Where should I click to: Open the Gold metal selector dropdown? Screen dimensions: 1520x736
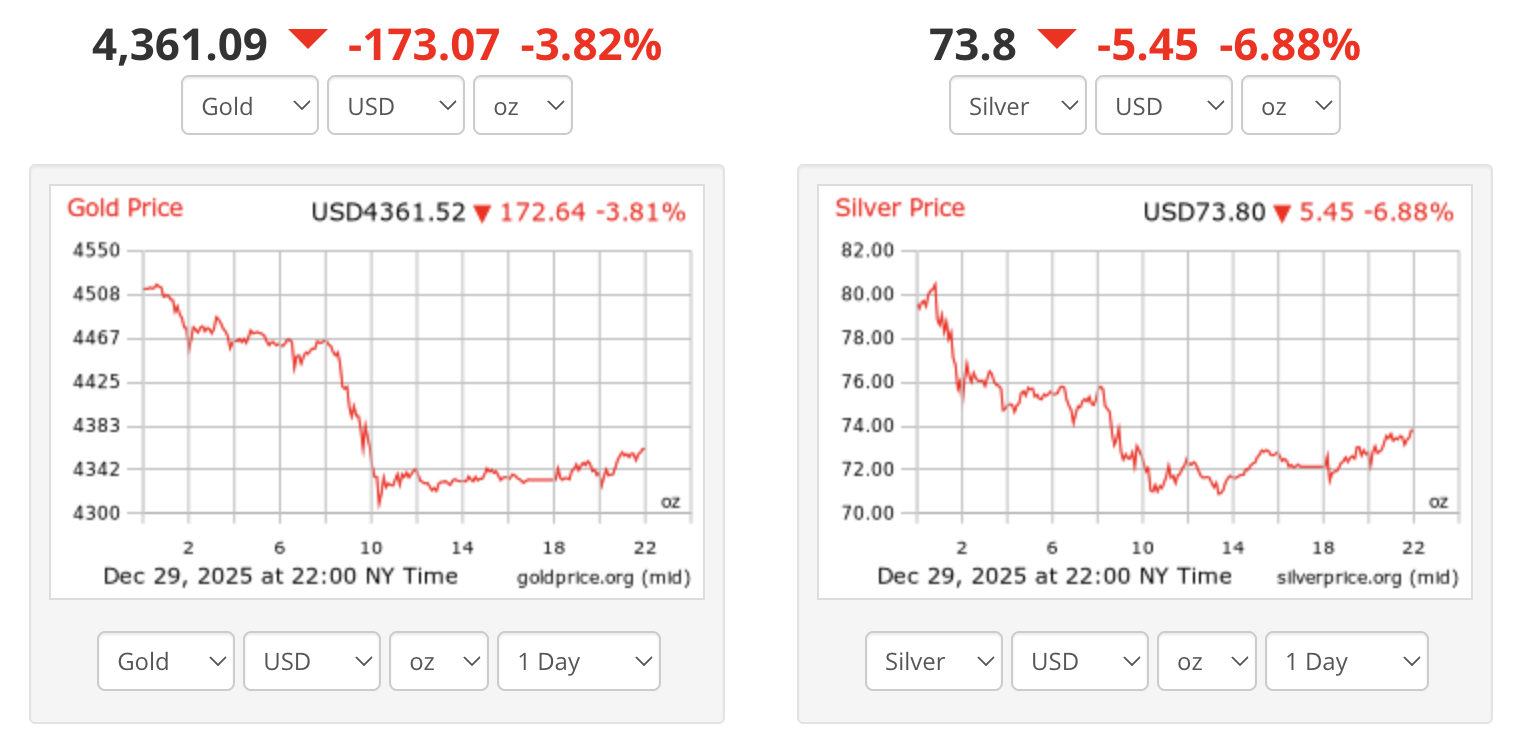(x=249, y=105)
